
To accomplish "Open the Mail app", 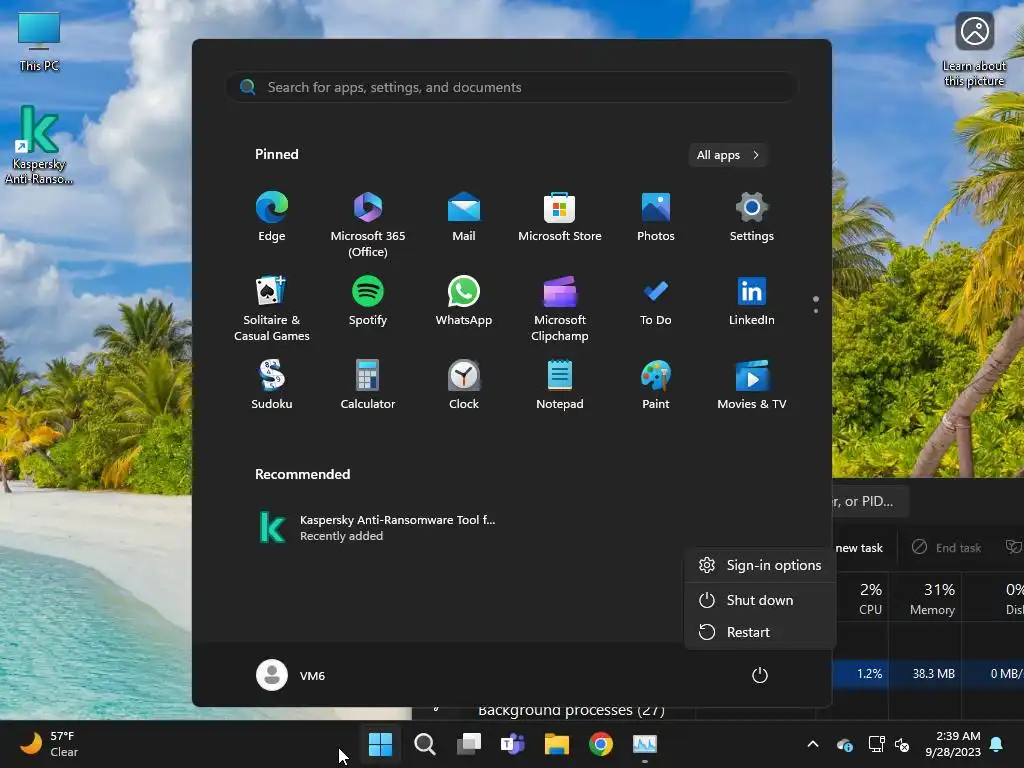I will point(464,217).
